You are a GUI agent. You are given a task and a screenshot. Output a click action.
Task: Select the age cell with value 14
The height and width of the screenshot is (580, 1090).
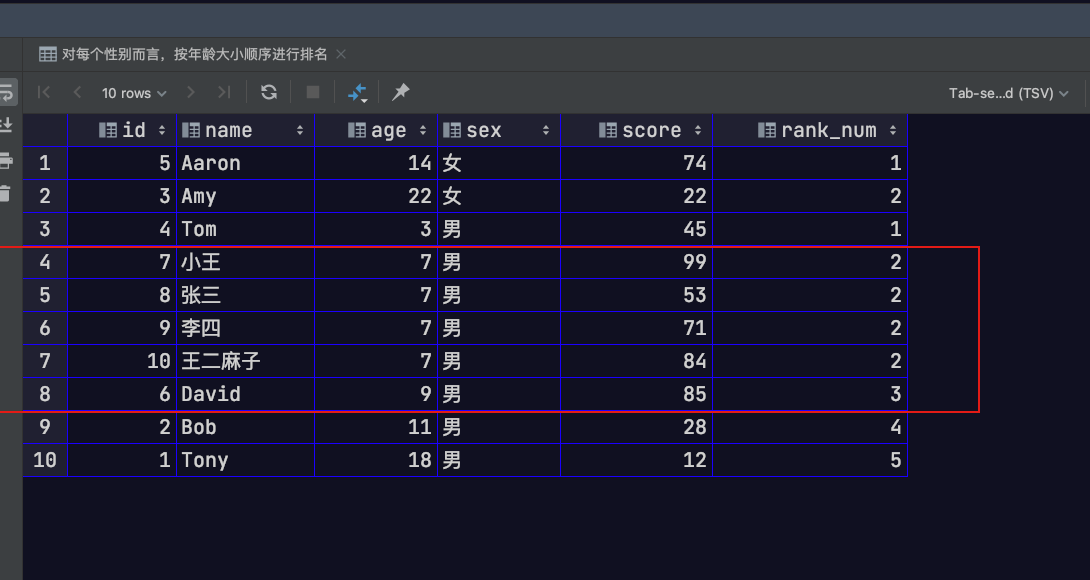coord(376,163)
